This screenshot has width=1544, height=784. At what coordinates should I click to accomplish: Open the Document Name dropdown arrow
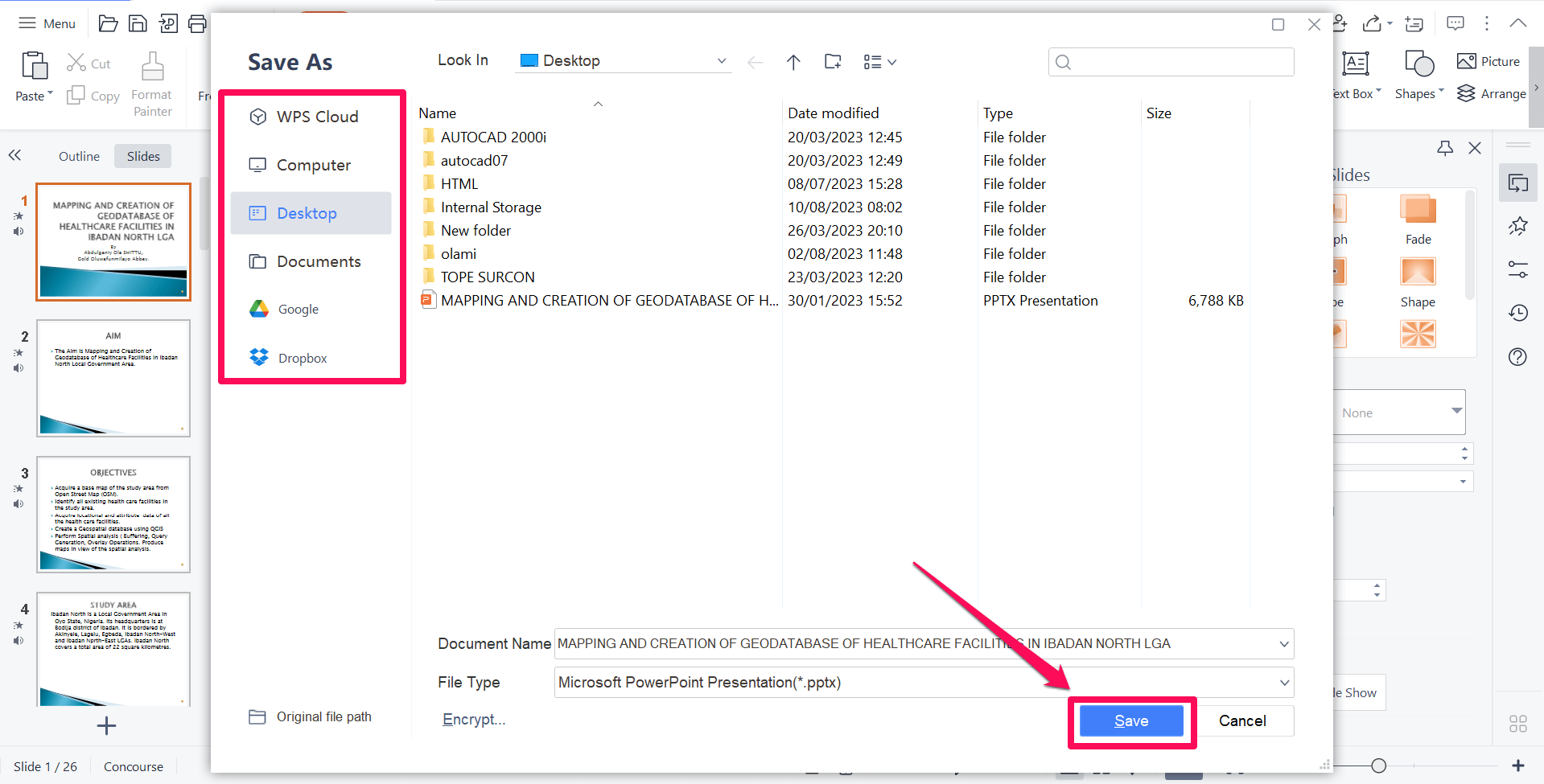(x=1283, y=643)
